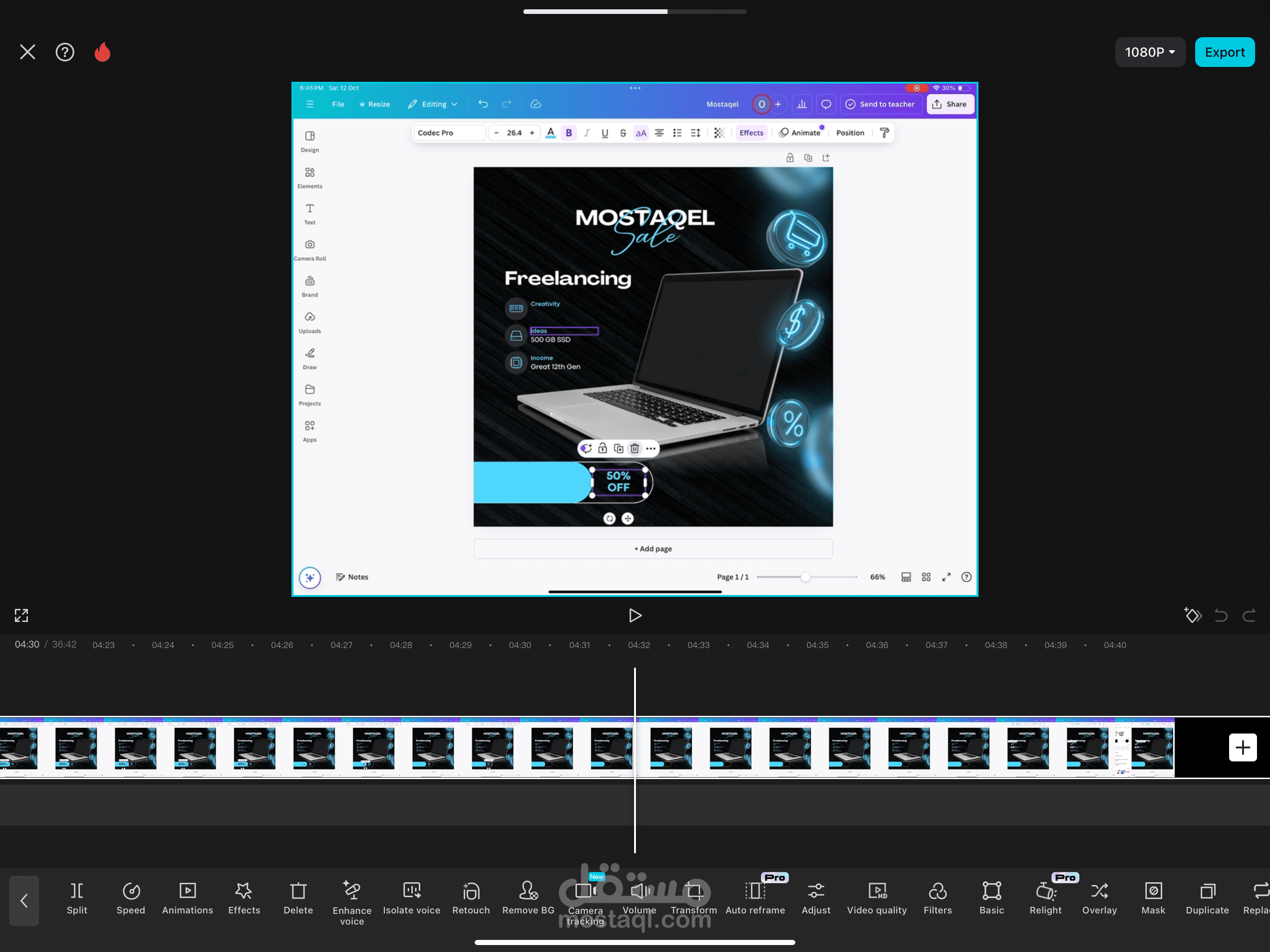Expand the 1080P resolution dropdown
Viewport: 1270px width, 952px height.
[x=1150, y=52]
